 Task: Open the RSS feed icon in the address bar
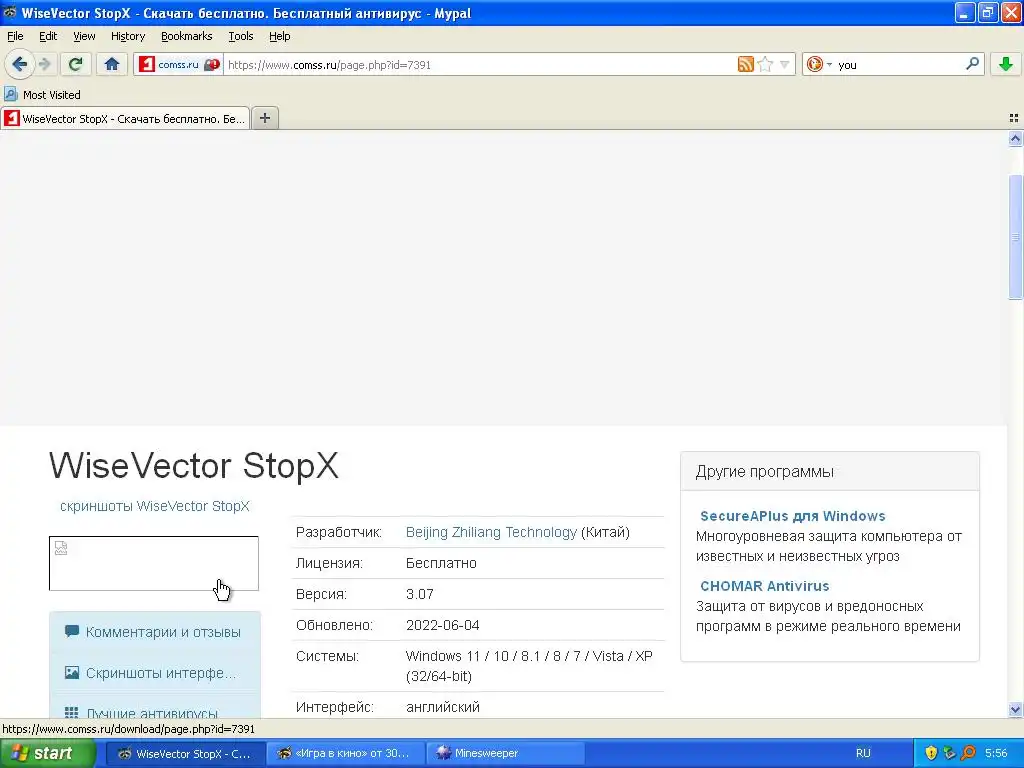point(745,64)
